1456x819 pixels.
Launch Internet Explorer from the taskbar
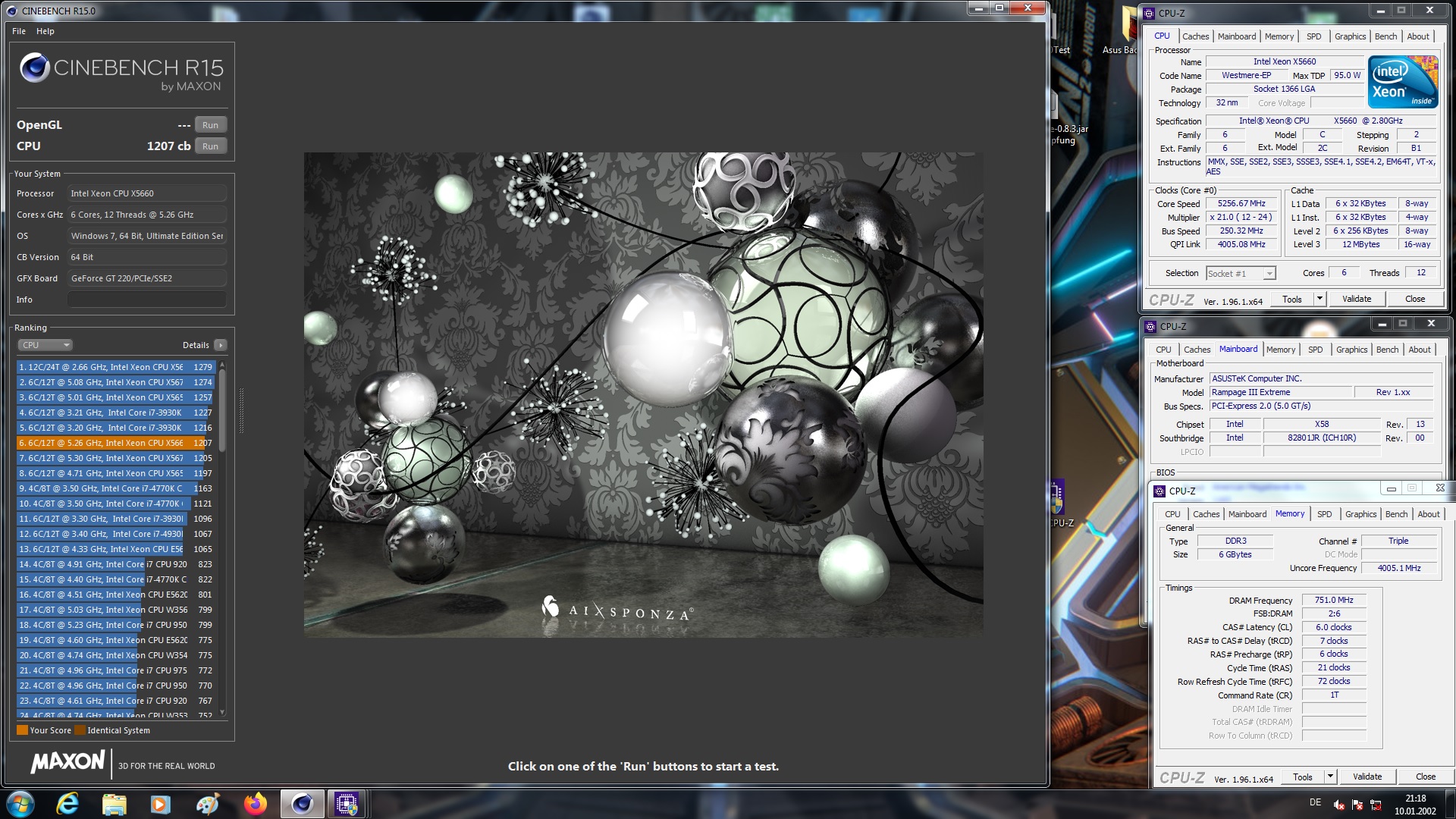tap(67, 803)
